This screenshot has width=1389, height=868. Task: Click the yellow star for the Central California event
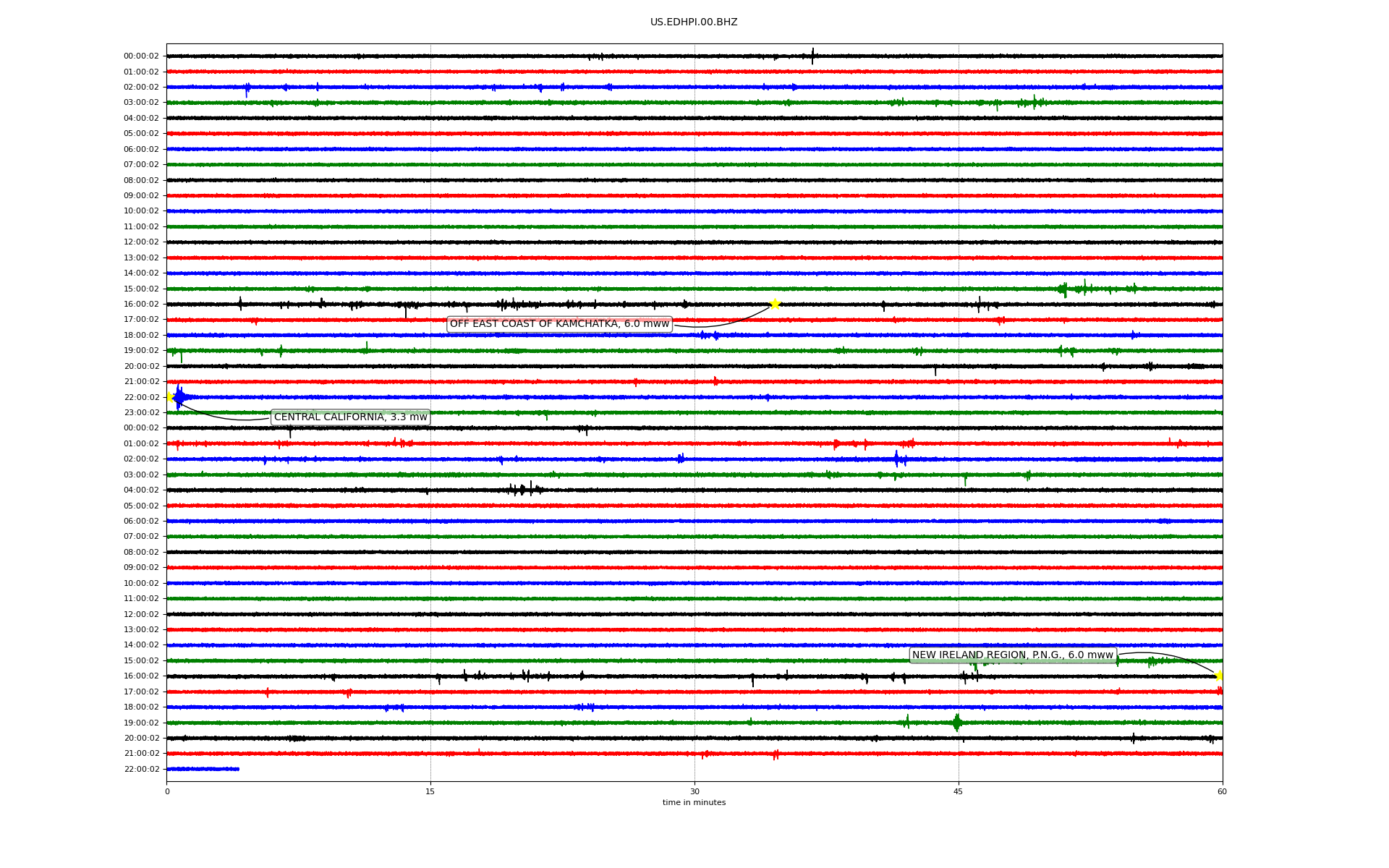point(170,396)
